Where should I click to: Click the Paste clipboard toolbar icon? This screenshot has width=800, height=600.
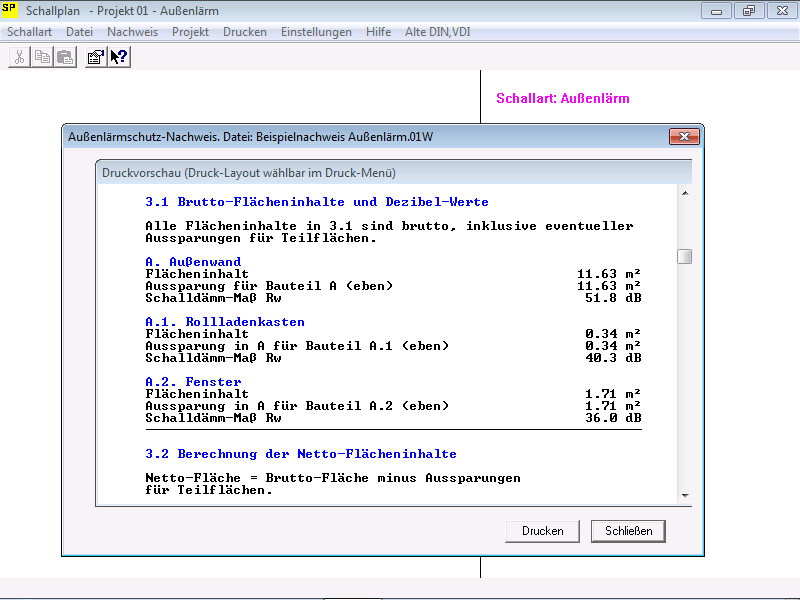tap(65, 57)
